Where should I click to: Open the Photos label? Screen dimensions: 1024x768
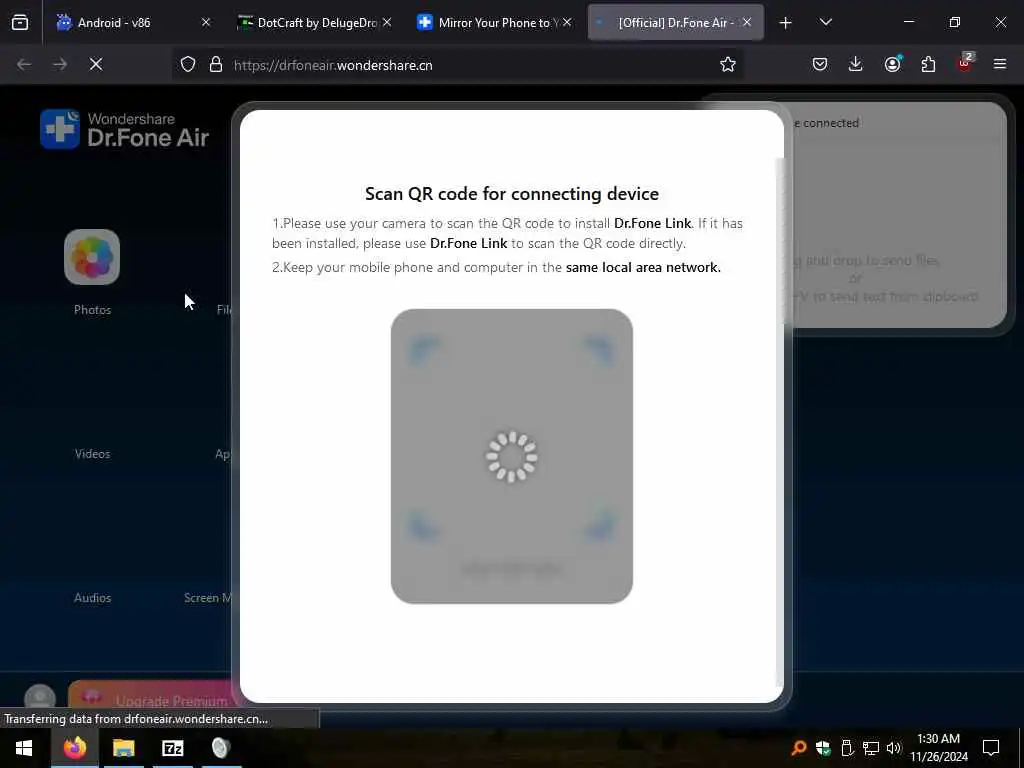[92, 310]
